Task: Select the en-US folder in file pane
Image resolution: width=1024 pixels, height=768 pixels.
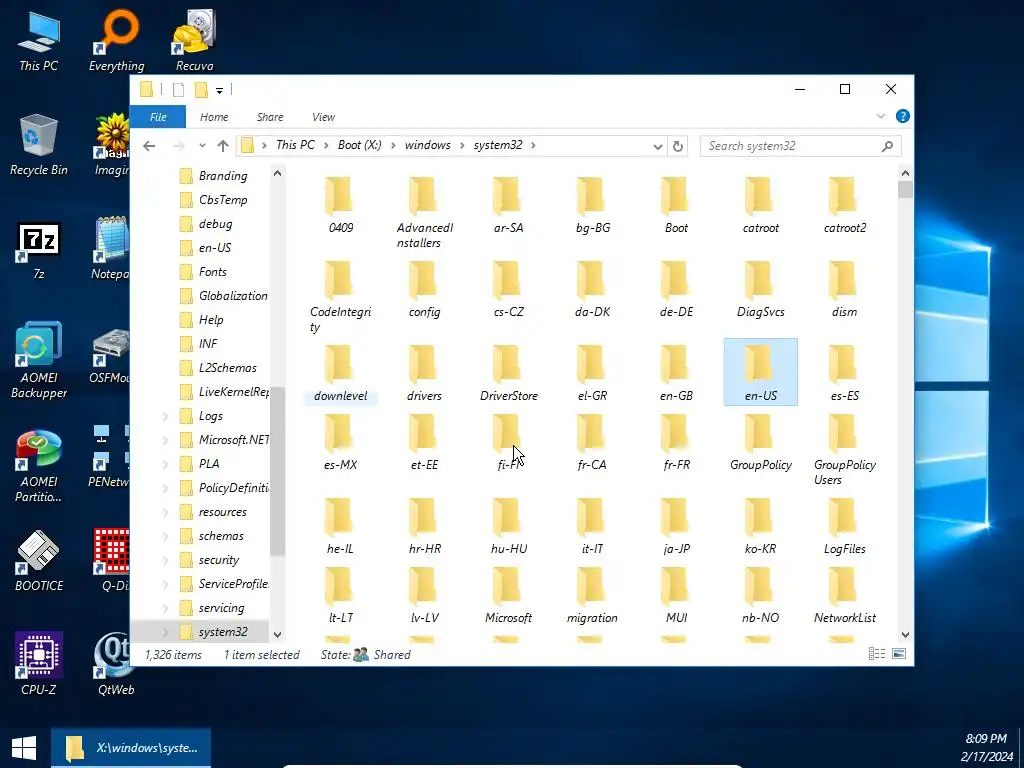Action: (x=760, y=372)
